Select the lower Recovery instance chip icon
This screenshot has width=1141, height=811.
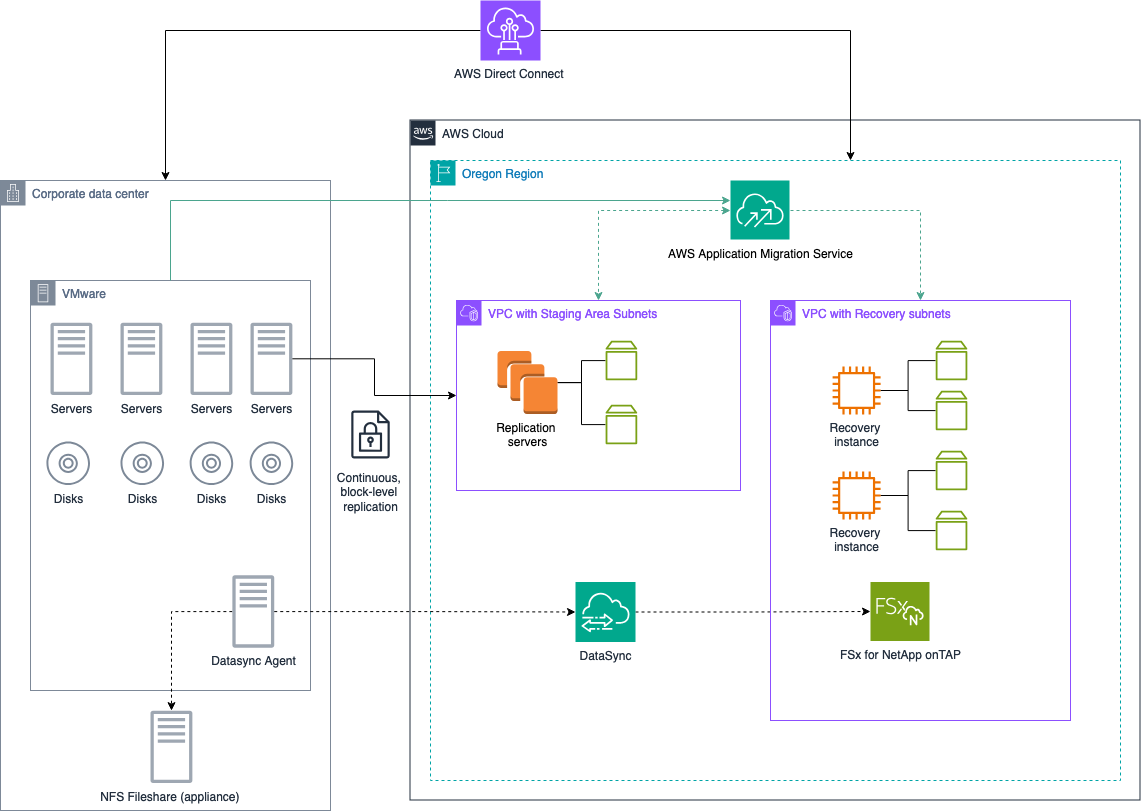tap(856, 495)
